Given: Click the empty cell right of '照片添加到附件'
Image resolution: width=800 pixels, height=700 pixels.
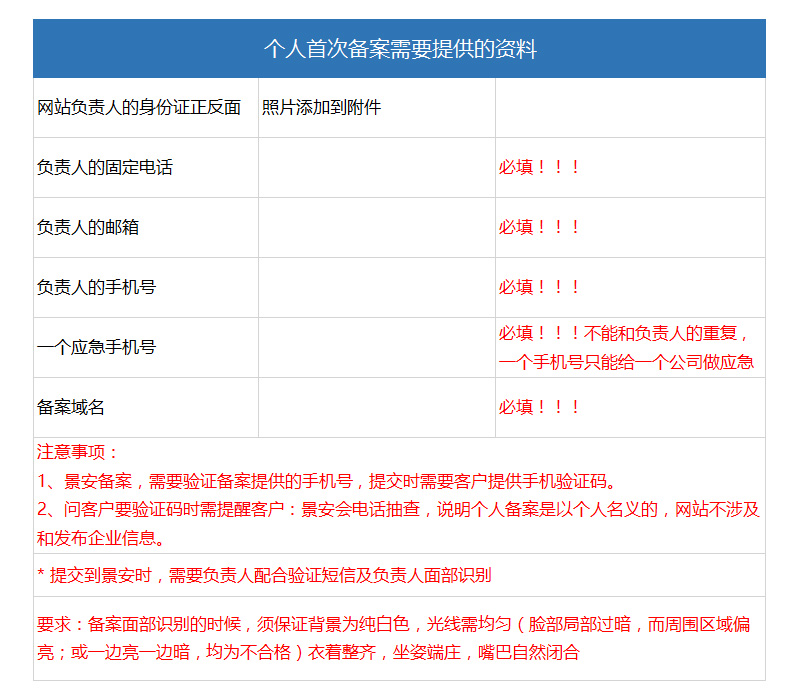Looking at the screenshot, I should [x=630, y=108].
